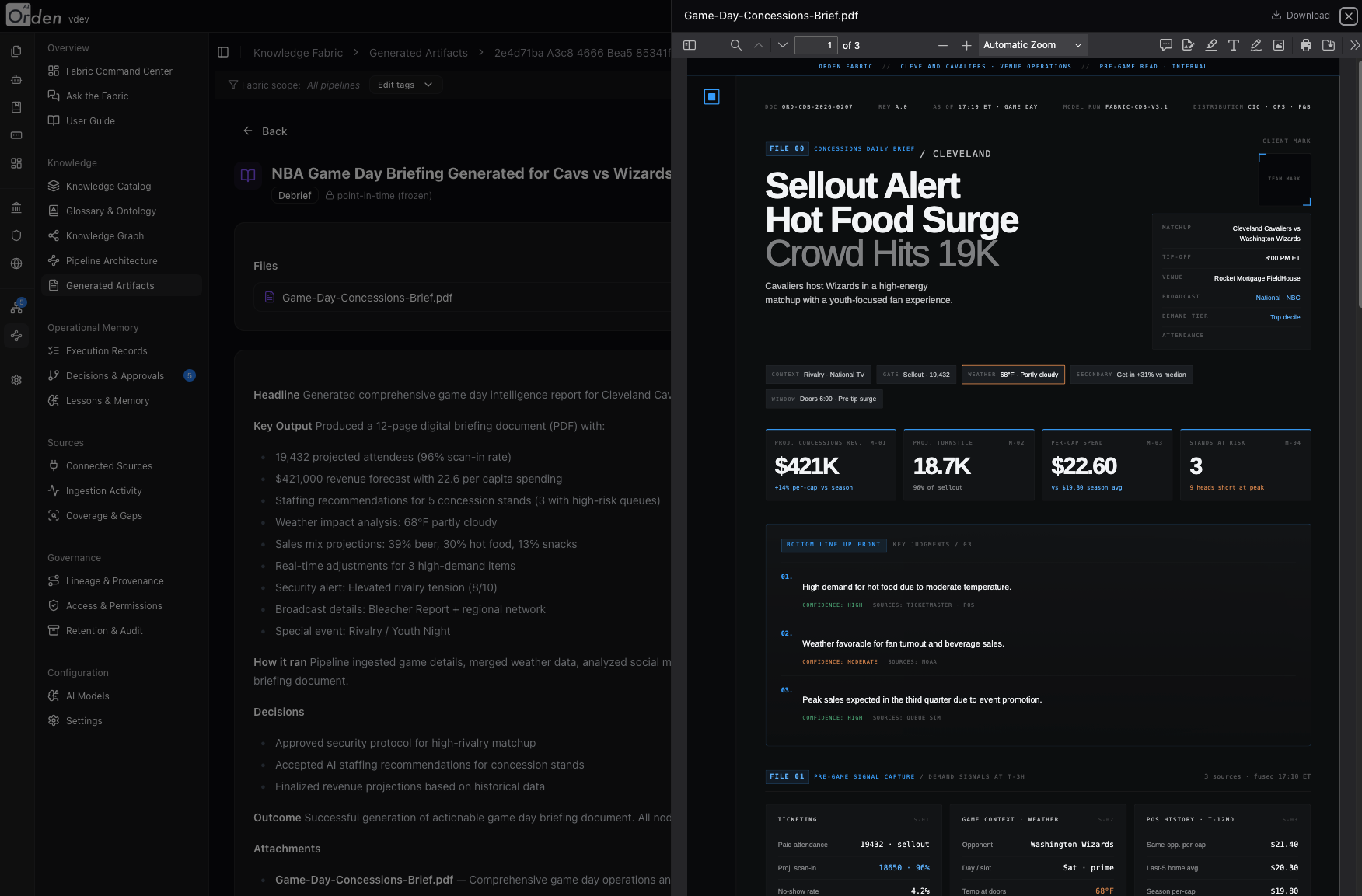Click robot icon in icon rail

(16, 79)
